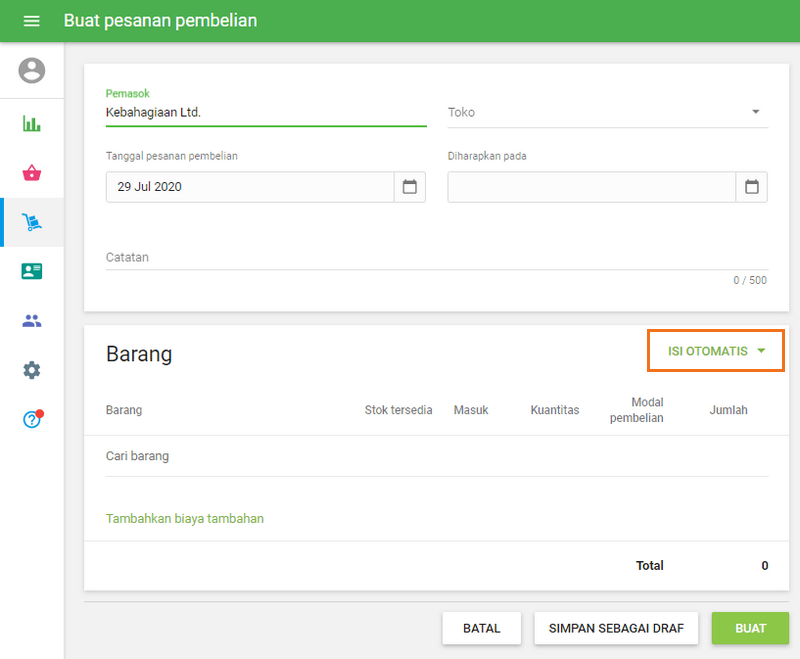Open calendar for purchase order date

click(x=409, y=187)
